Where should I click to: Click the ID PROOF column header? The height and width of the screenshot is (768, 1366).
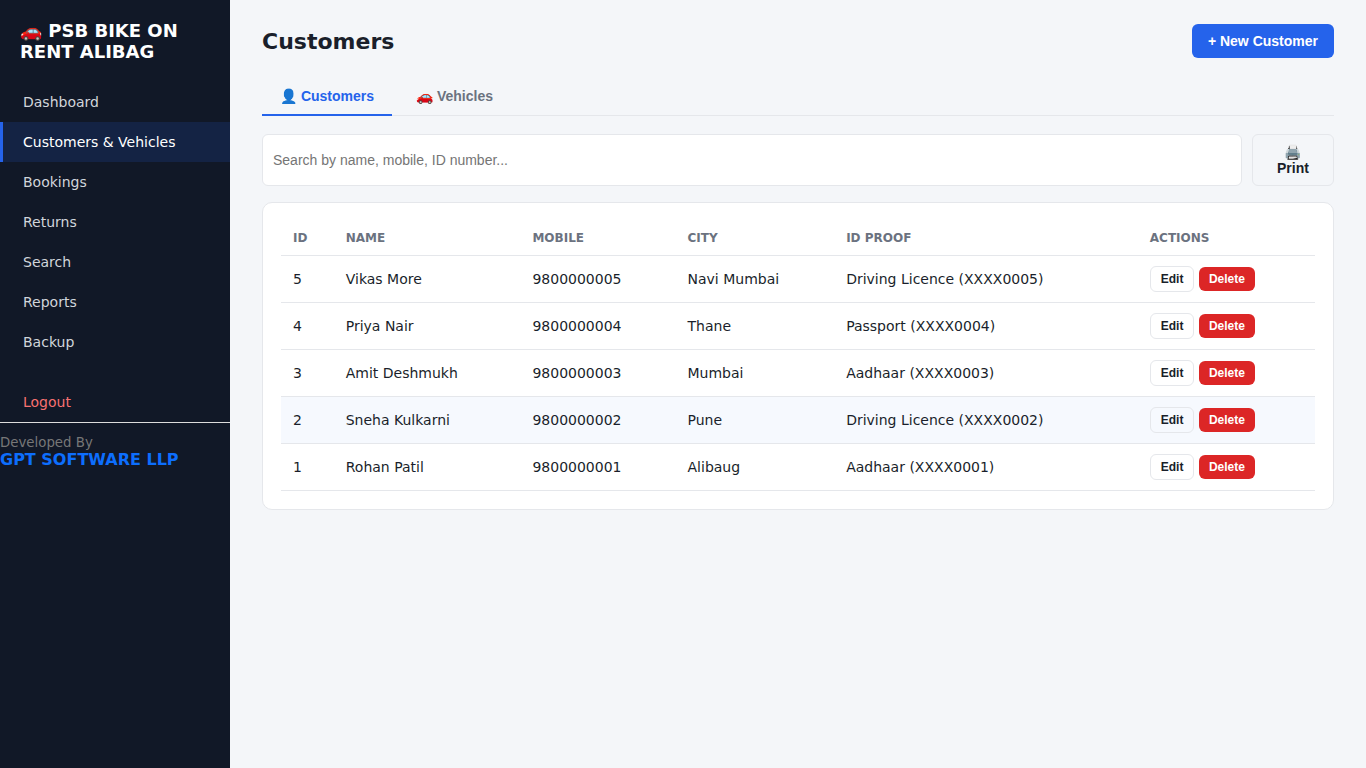[878, 238]
